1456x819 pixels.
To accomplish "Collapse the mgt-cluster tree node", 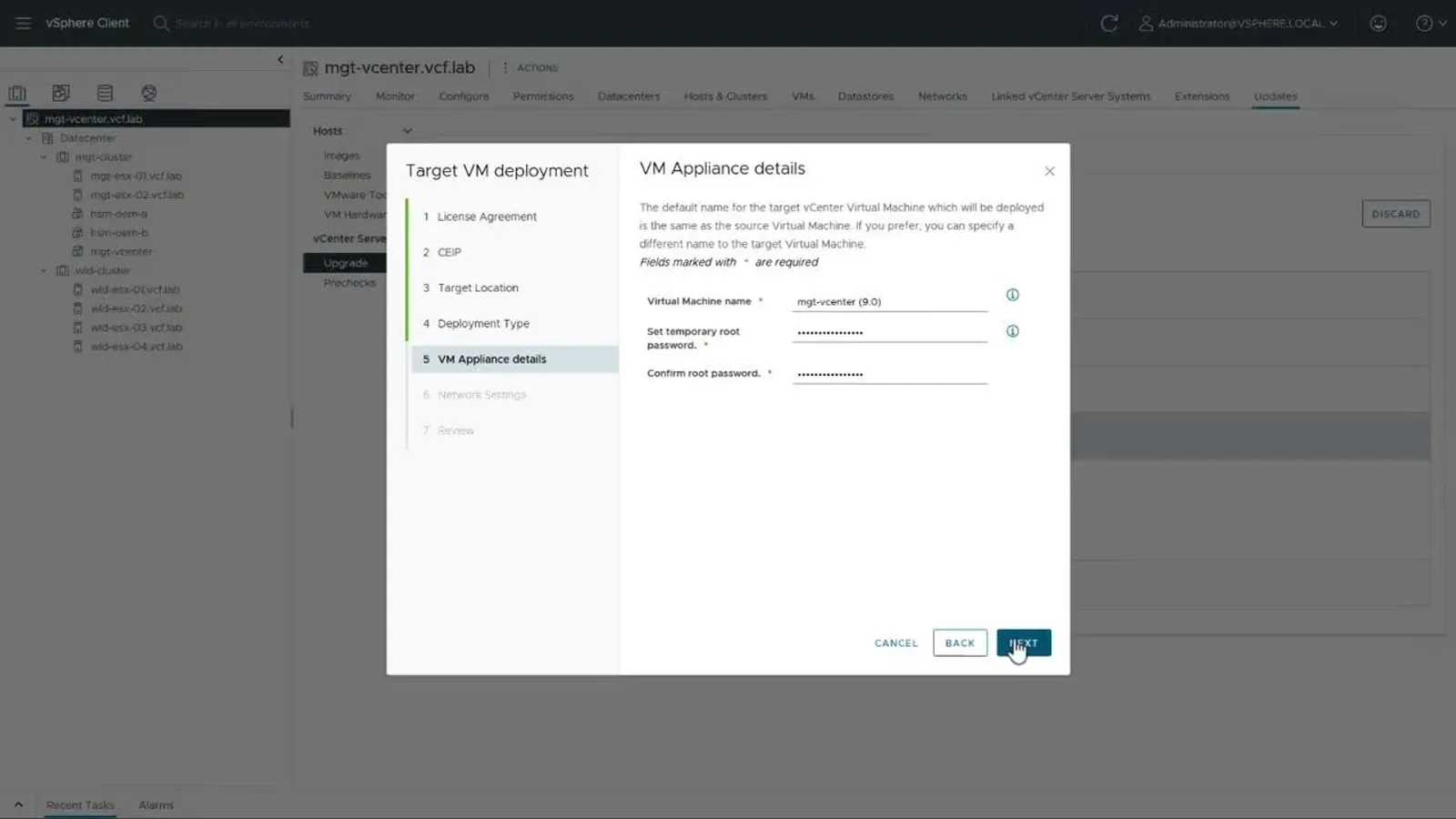I will point(43,157).
